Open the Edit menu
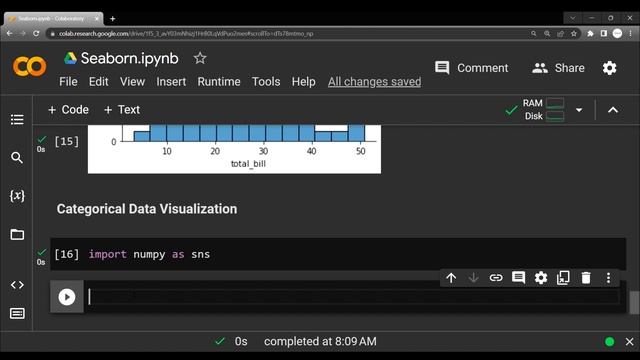 pyautogui.click(x=98, y=82)
